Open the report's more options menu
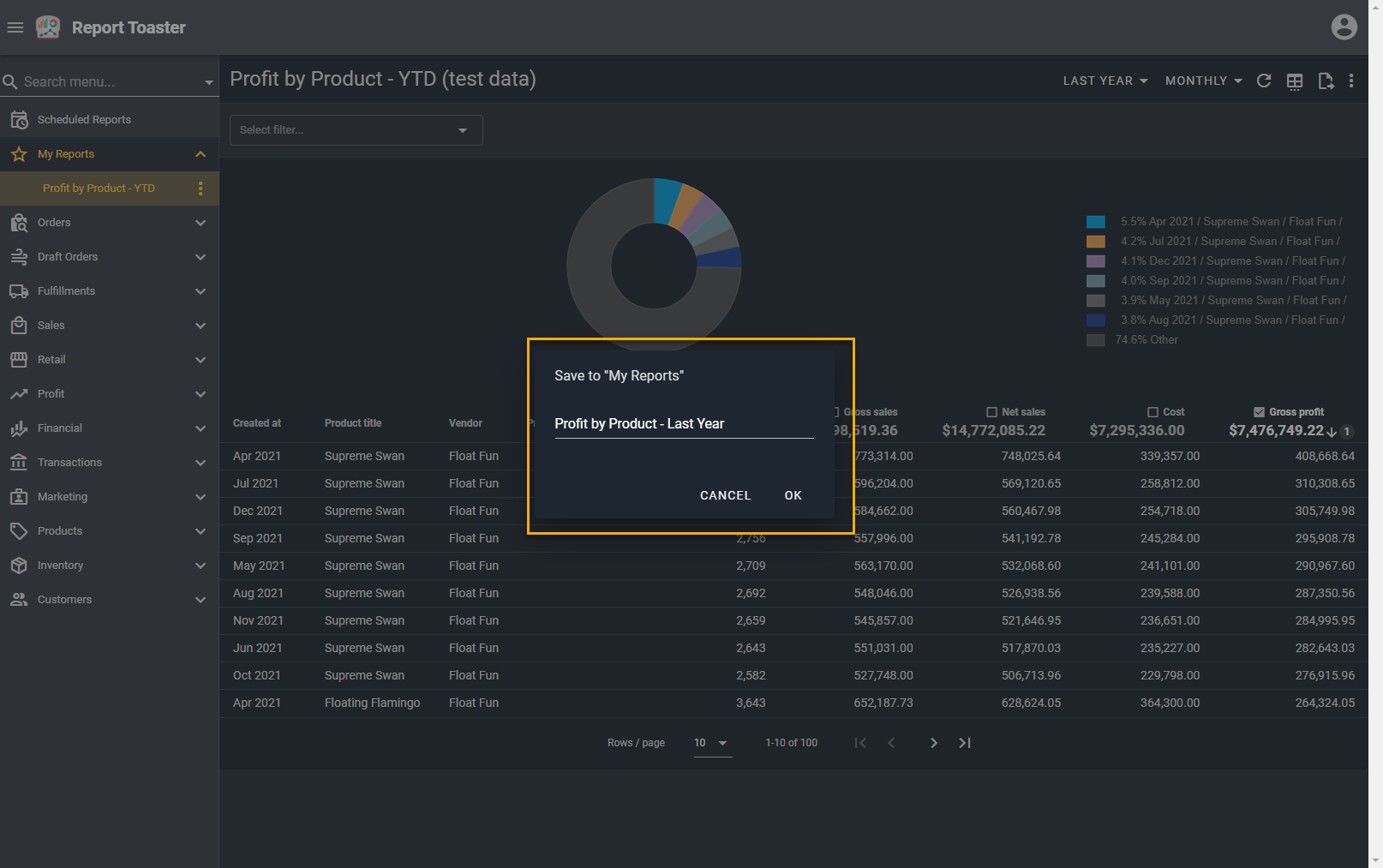The height and width of the screenshot is (868, 1383). pos(1351,81)
